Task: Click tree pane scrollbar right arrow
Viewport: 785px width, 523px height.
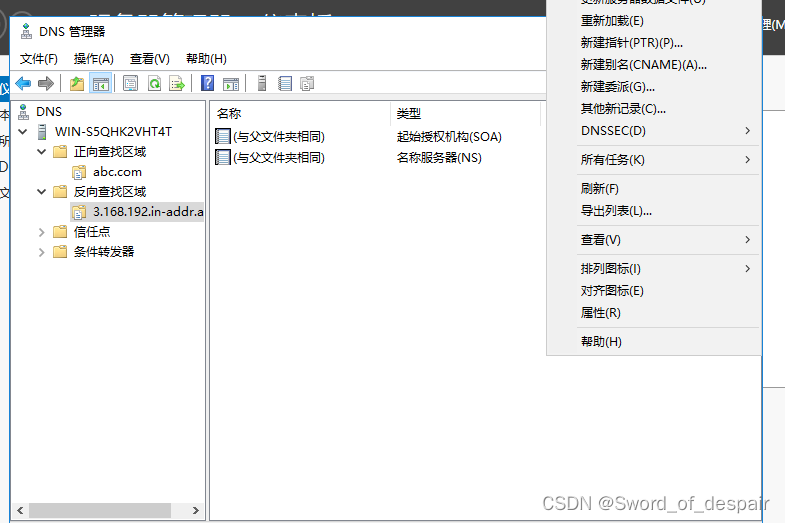Action: click(x=196, y=510)
